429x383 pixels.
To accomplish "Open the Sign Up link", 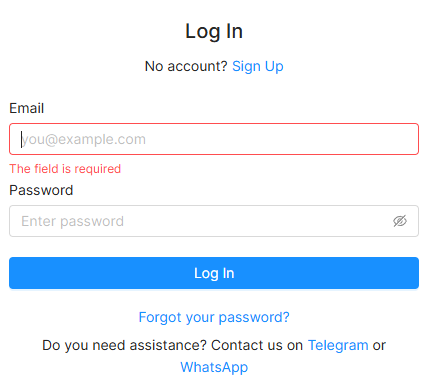I will (x=258, y=66).
